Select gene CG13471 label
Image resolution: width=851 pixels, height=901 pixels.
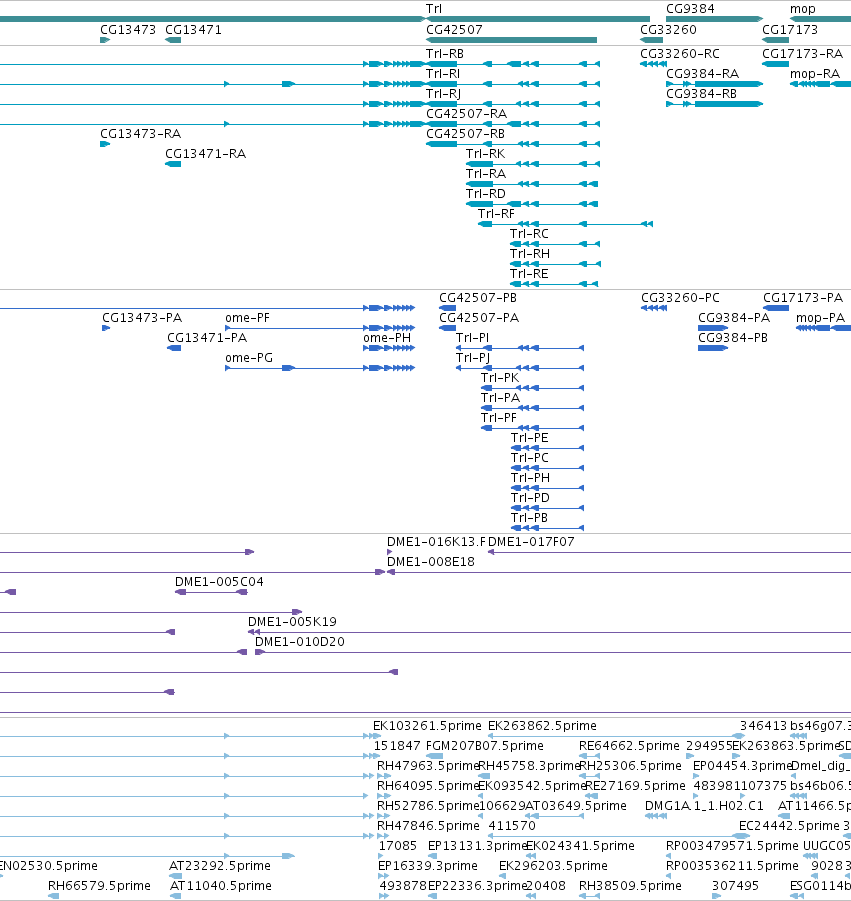tap(193, 29)
